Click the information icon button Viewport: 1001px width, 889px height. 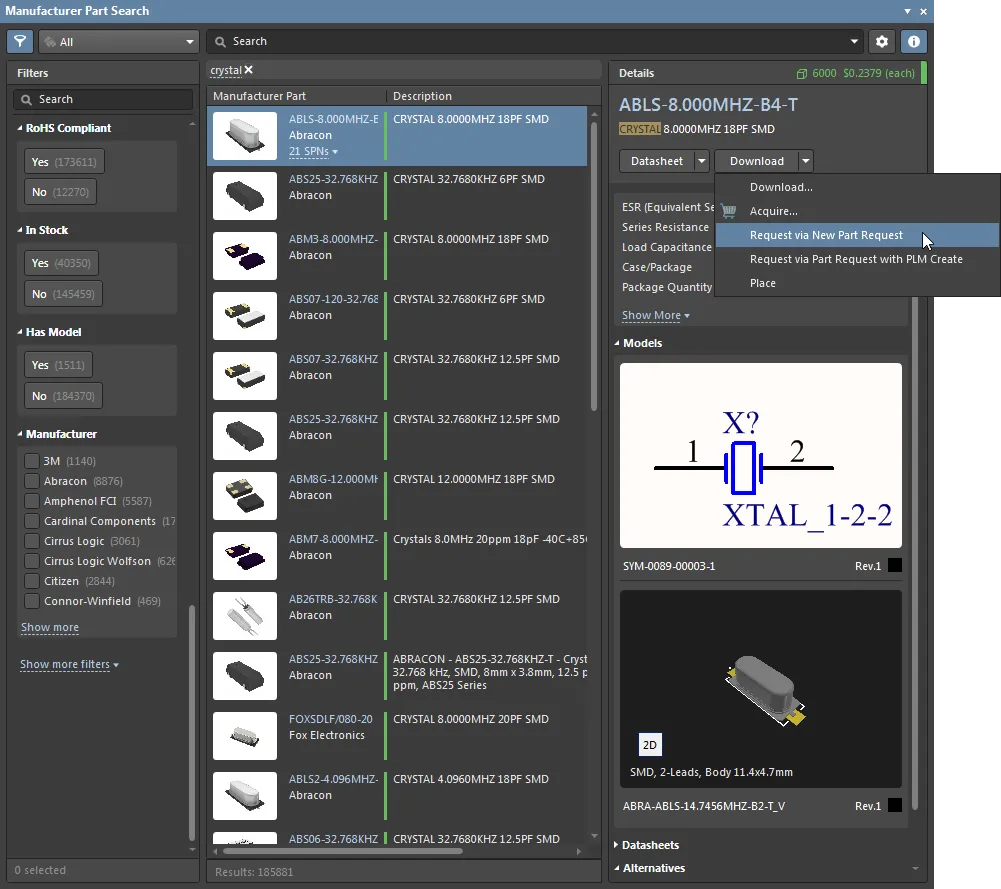914,41
